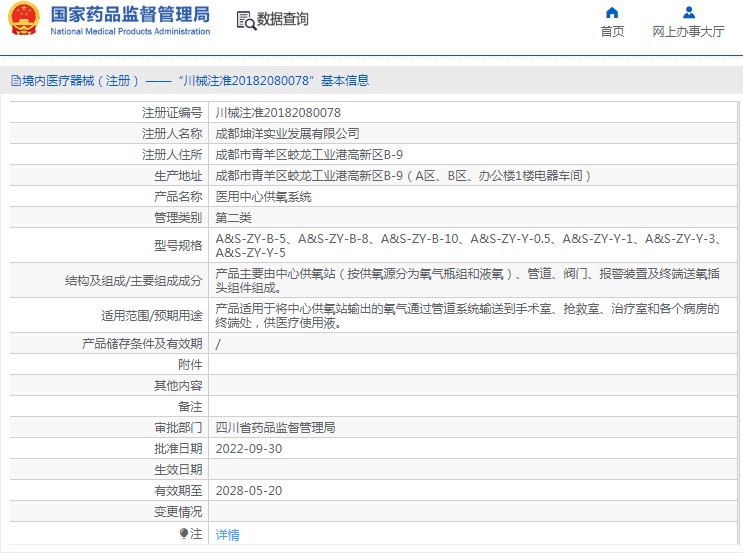743x558 pixels.
Task: Click the lightbulb icon beside 注
Action: click(x=184, y=534)
